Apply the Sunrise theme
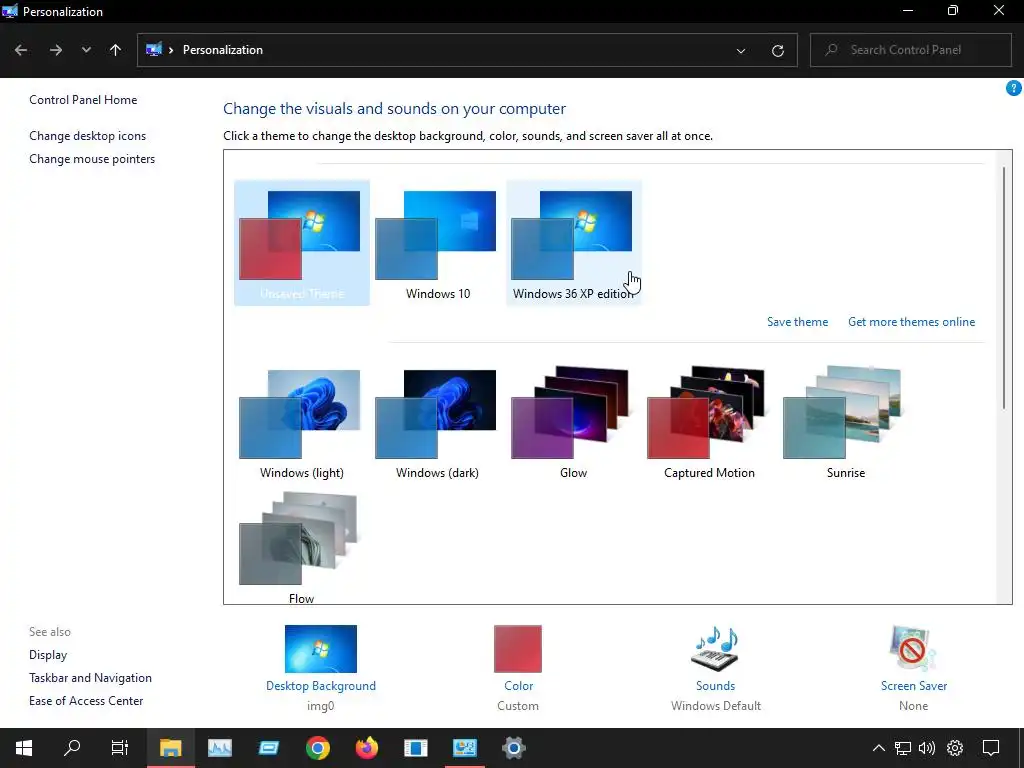The height and width of the screenshot is (768, 1024). [x=846, y=423]
